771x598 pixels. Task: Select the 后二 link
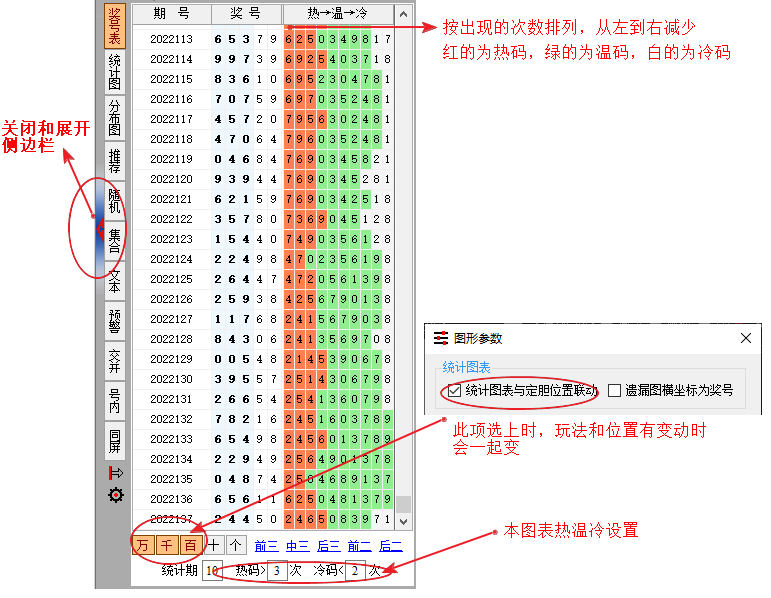(x=390, y=546)
